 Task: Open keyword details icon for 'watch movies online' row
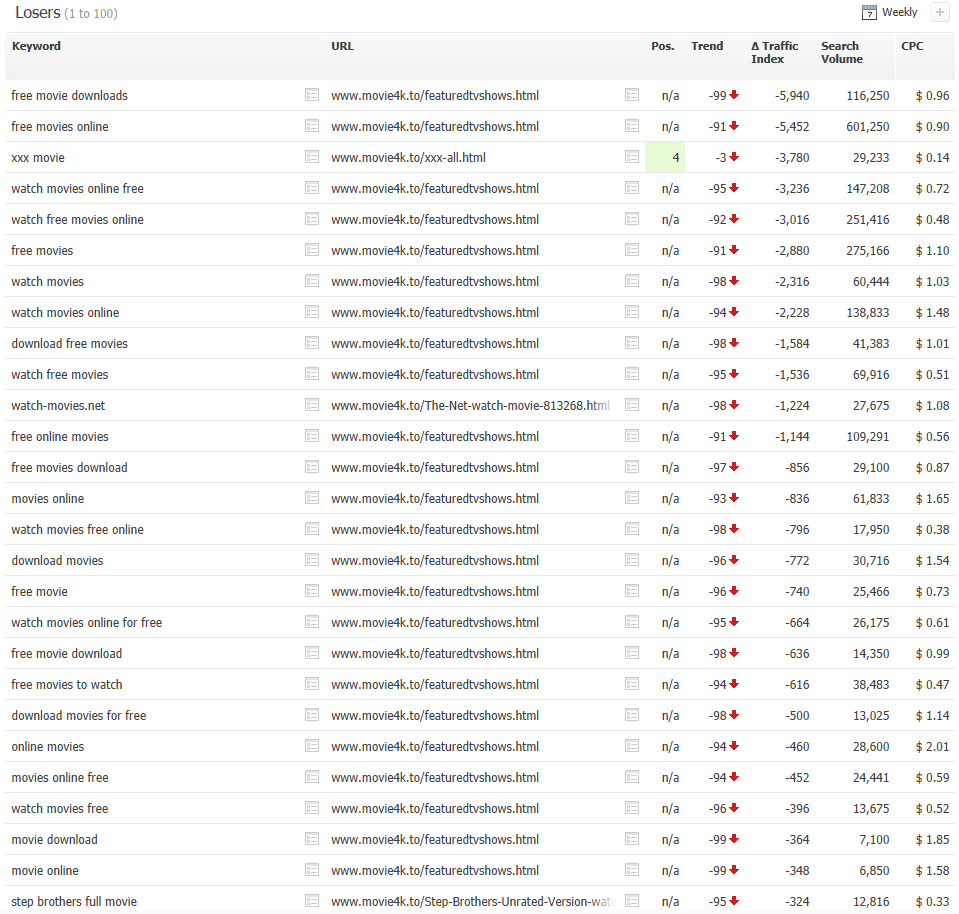click(312, 312)
